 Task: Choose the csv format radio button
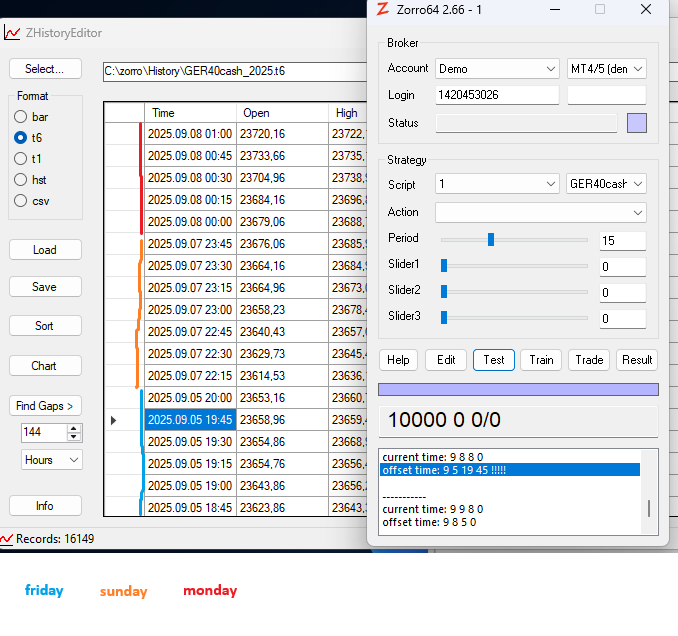tap(21, 200)
